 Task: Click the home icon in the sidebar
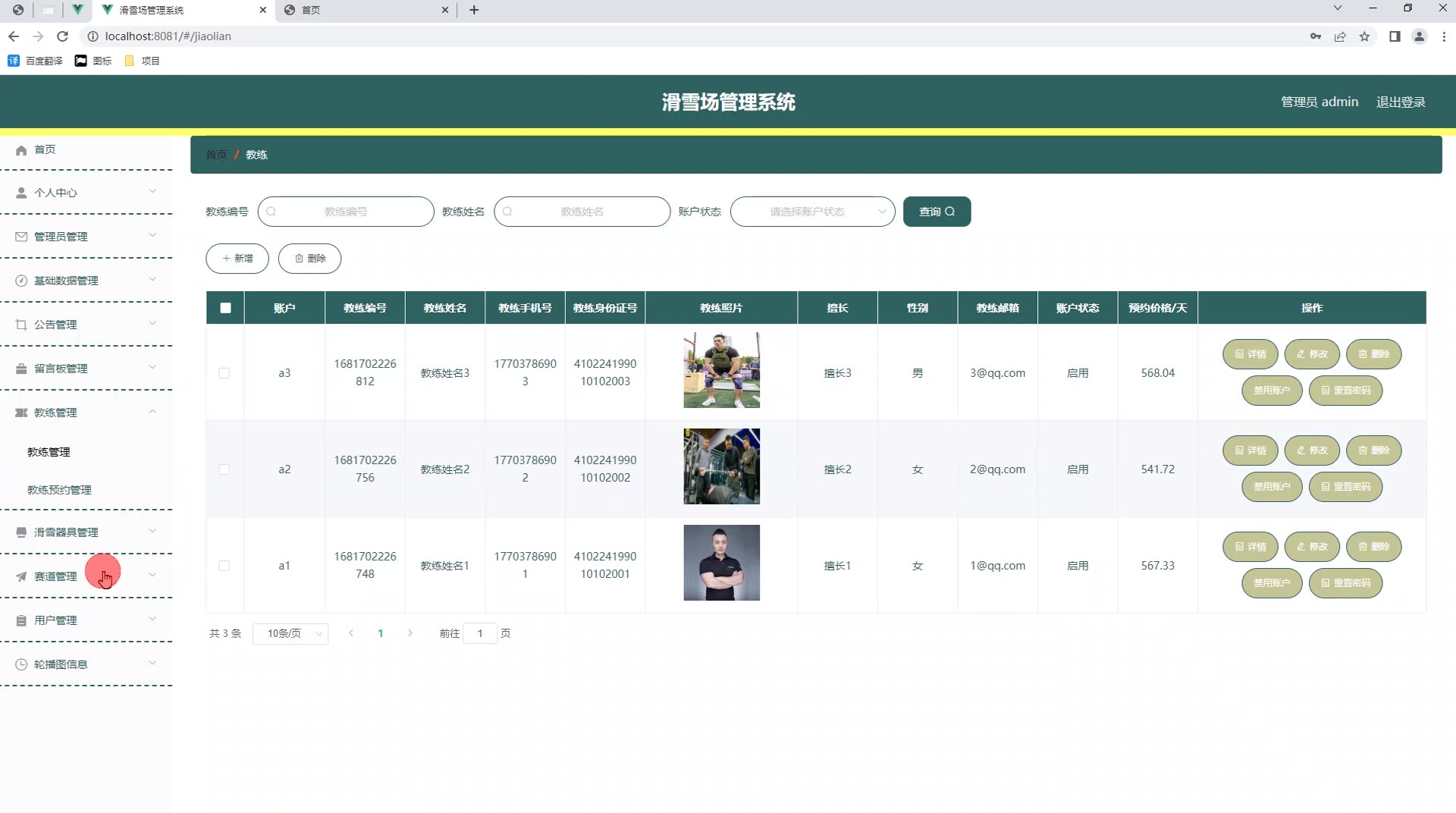(21, 150)
